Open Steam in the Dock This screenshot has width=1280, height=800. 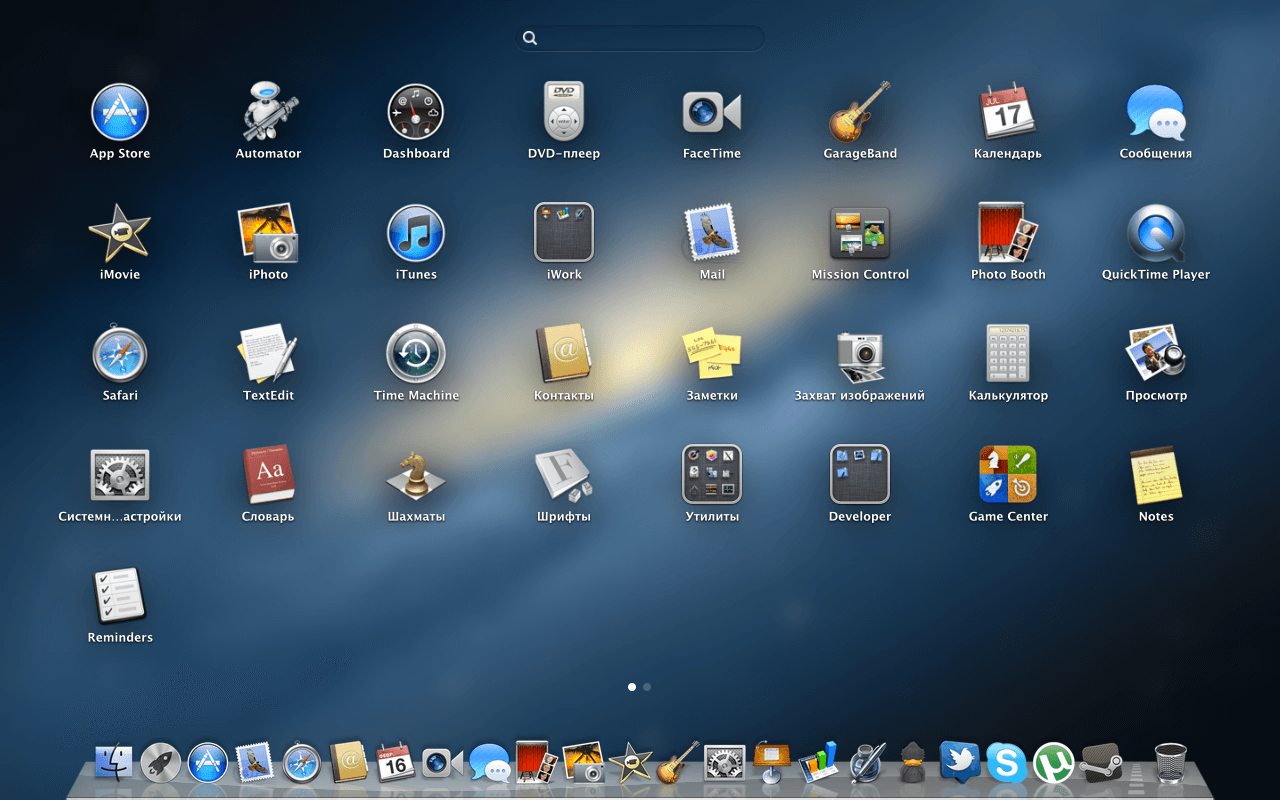coord(1101,763)
